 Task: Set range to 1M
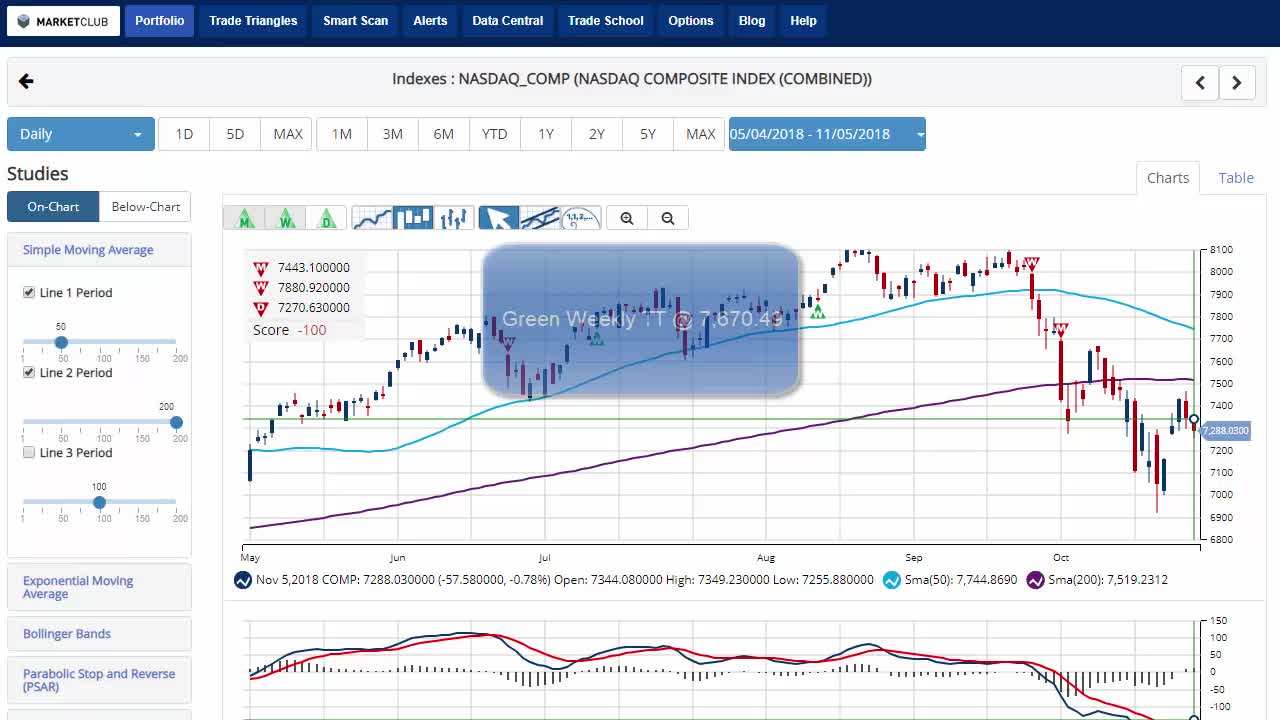342,134
